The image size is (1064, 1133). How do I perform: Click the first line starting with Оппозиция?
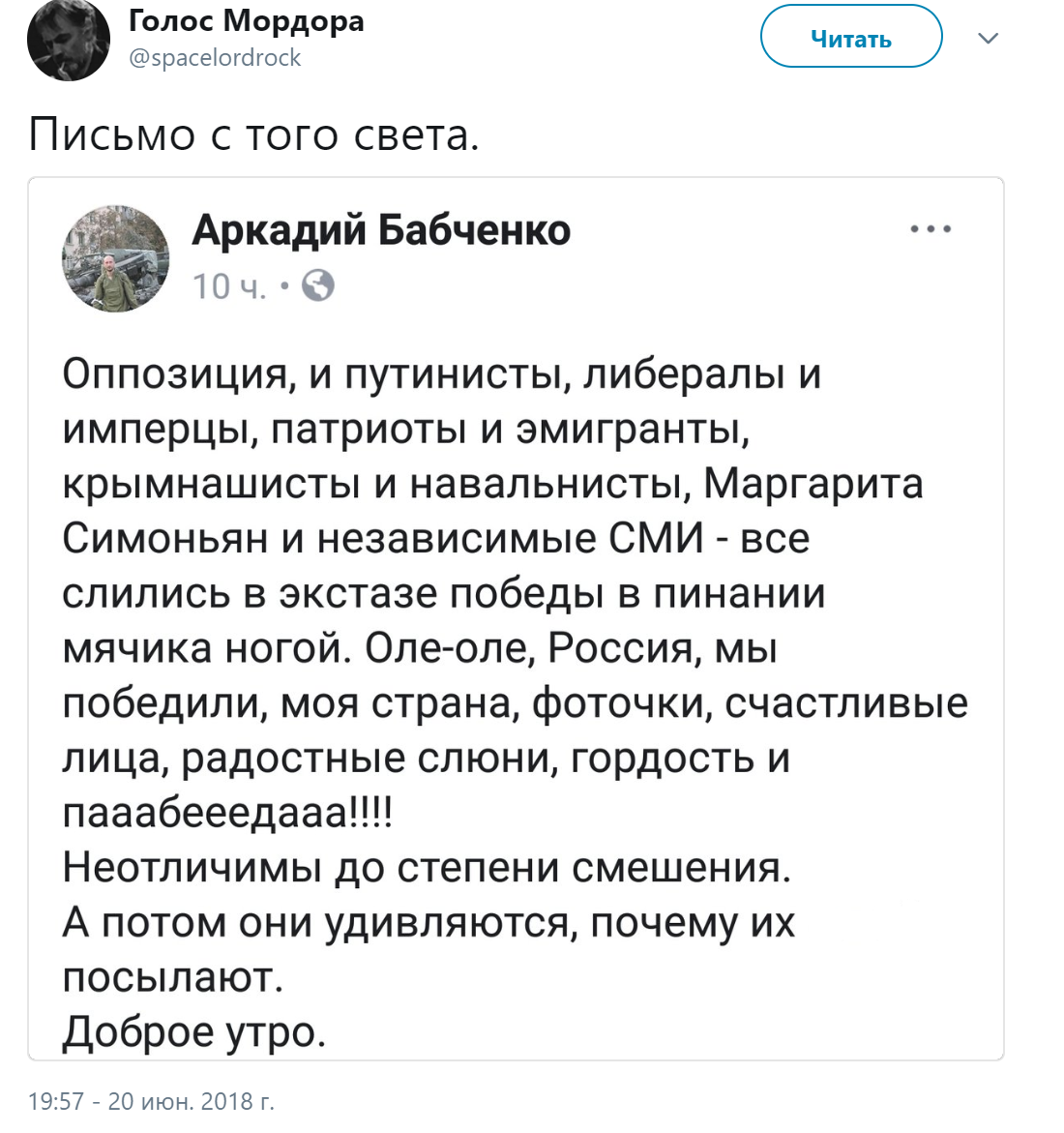point(441,373)
